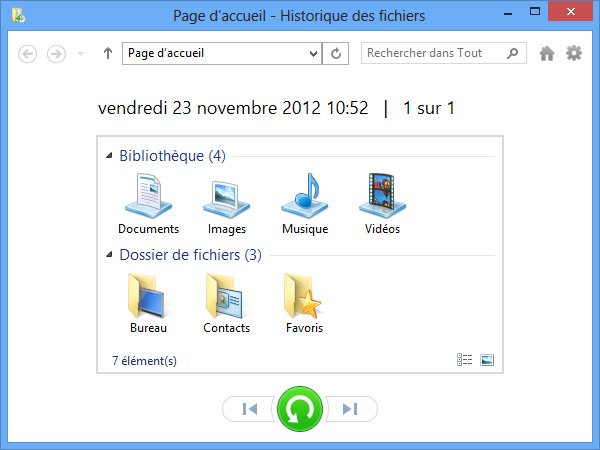Click the 1 sur 1 counter

(429, 108)
